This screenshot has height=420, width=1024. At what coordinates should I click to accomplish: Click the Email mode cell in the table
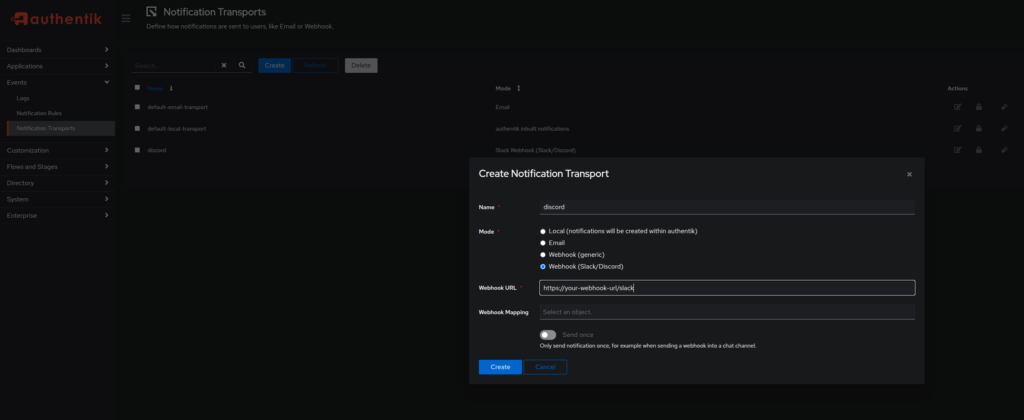[x=502, y=106]
